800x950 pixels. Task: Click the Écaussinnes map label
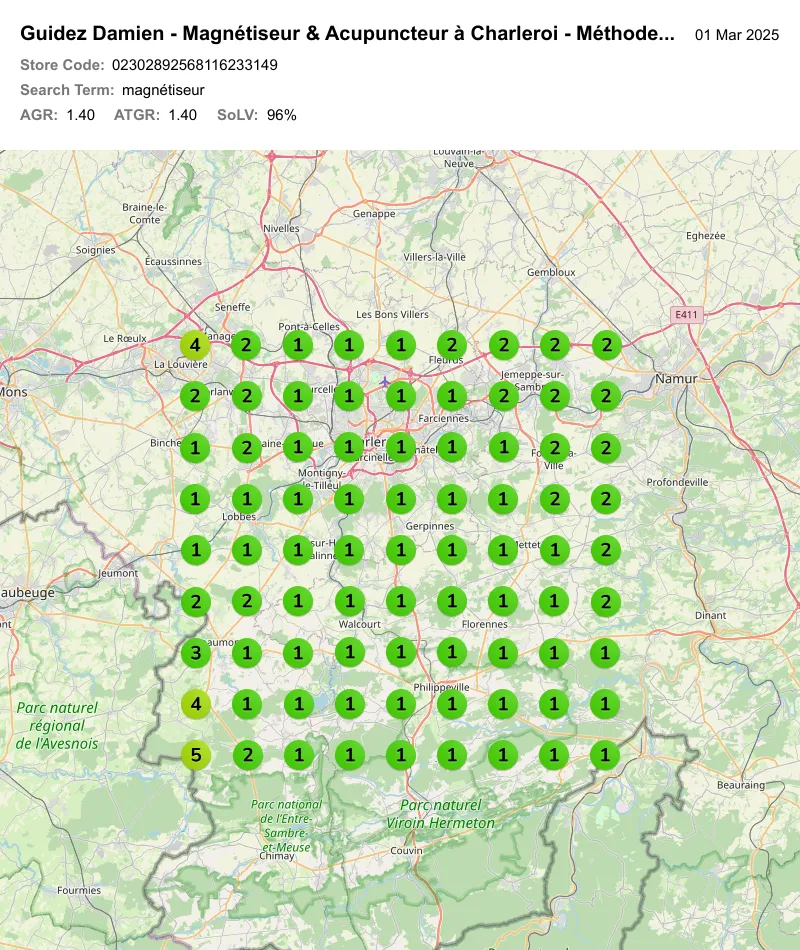173,261
